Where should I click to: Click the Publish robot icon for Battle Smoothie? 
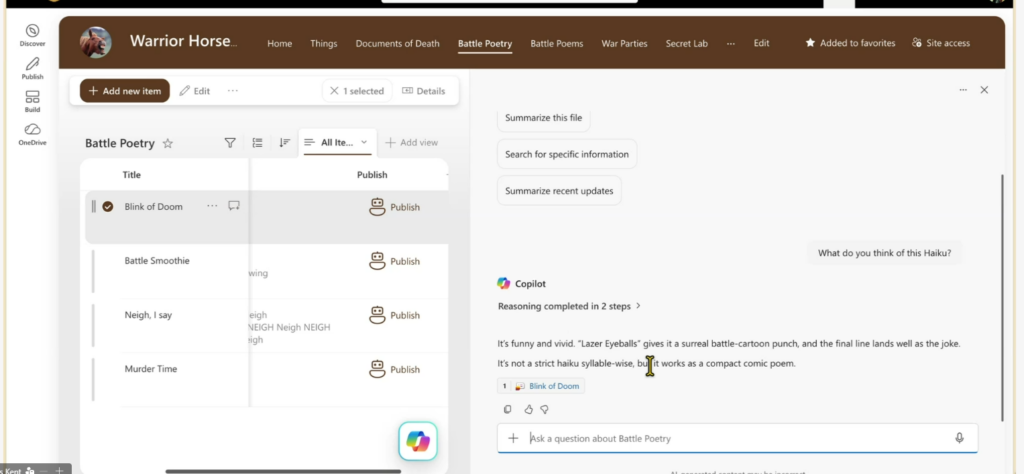pos(377,261)
